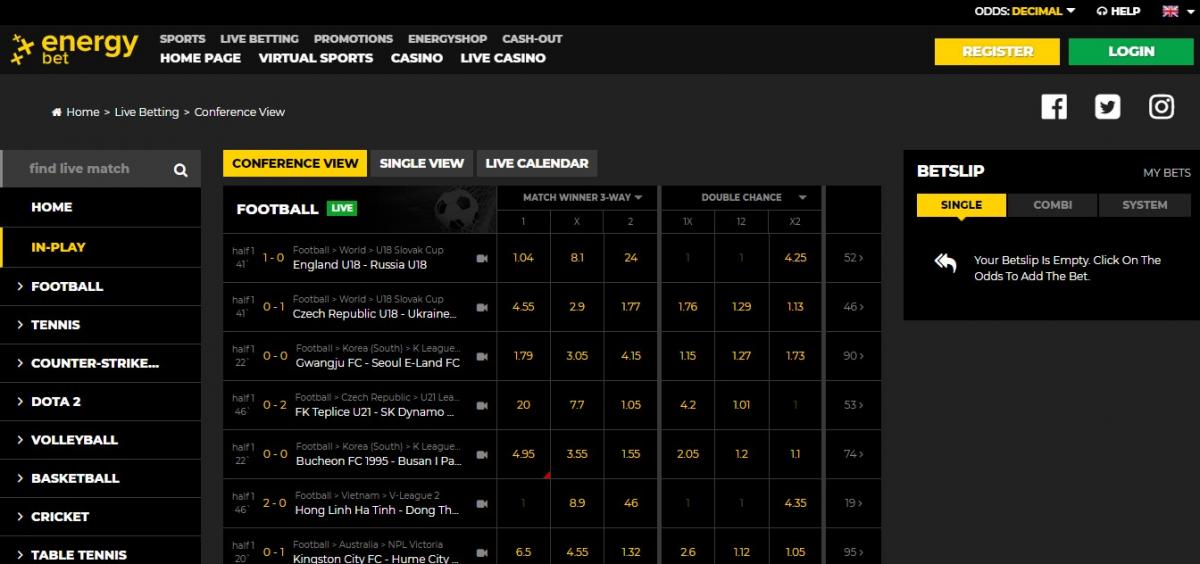The image size is (1200, 564).
Task: Open live stream for England U18 match
Action: coord(482,258)
